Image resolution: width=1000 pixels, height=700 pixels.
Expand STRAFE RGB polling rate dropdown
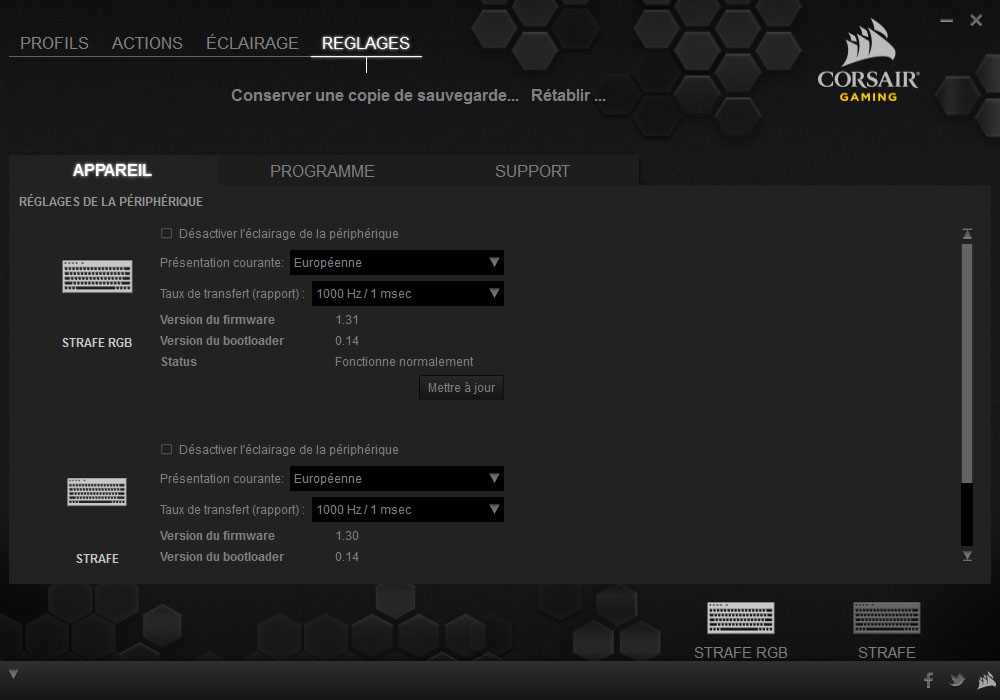click(x=407, y=294)
